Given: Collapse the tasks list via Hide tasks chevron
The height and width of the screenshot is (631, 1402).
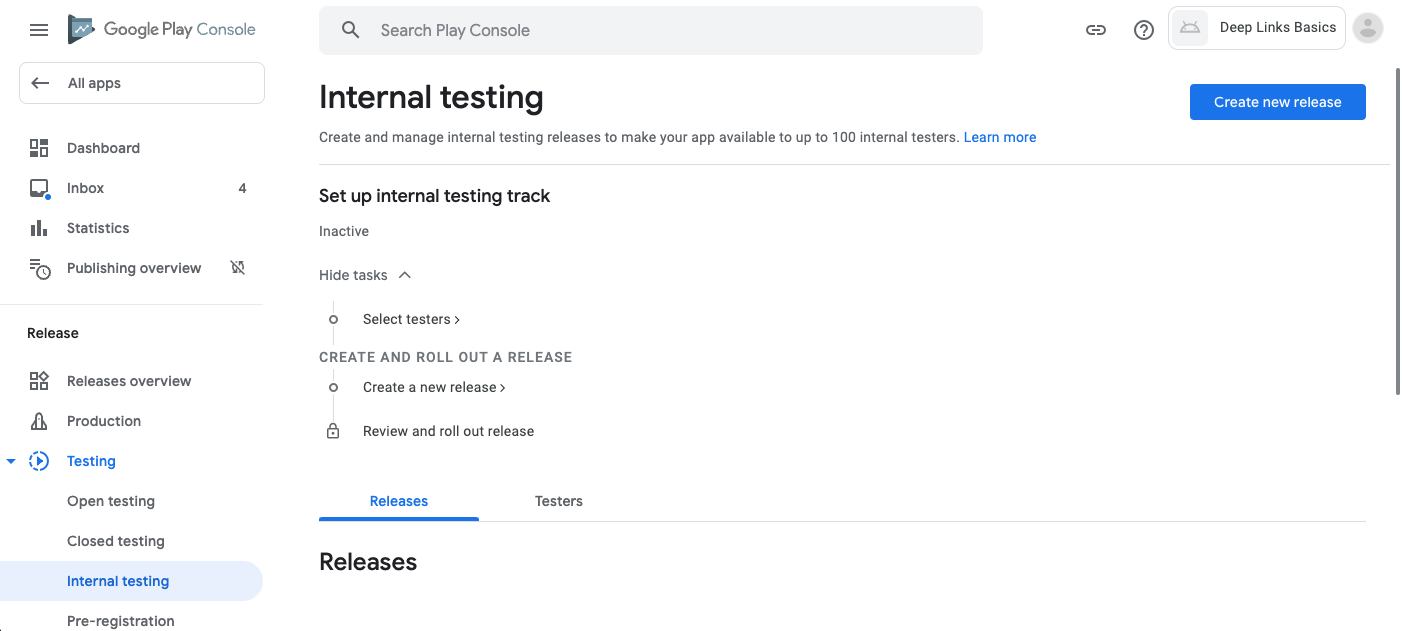Looking at the screenshot, I should [404, 274].
